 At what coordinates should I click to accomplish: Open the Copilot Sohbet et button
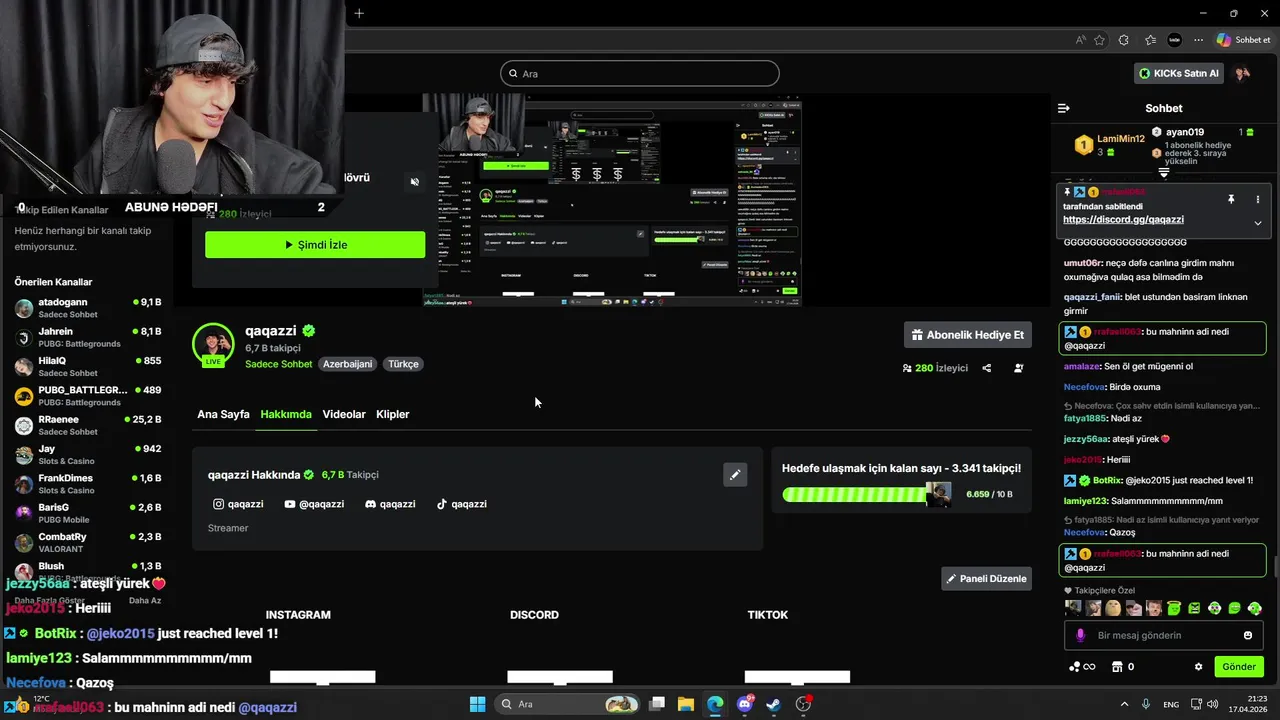pos(1244,40)
